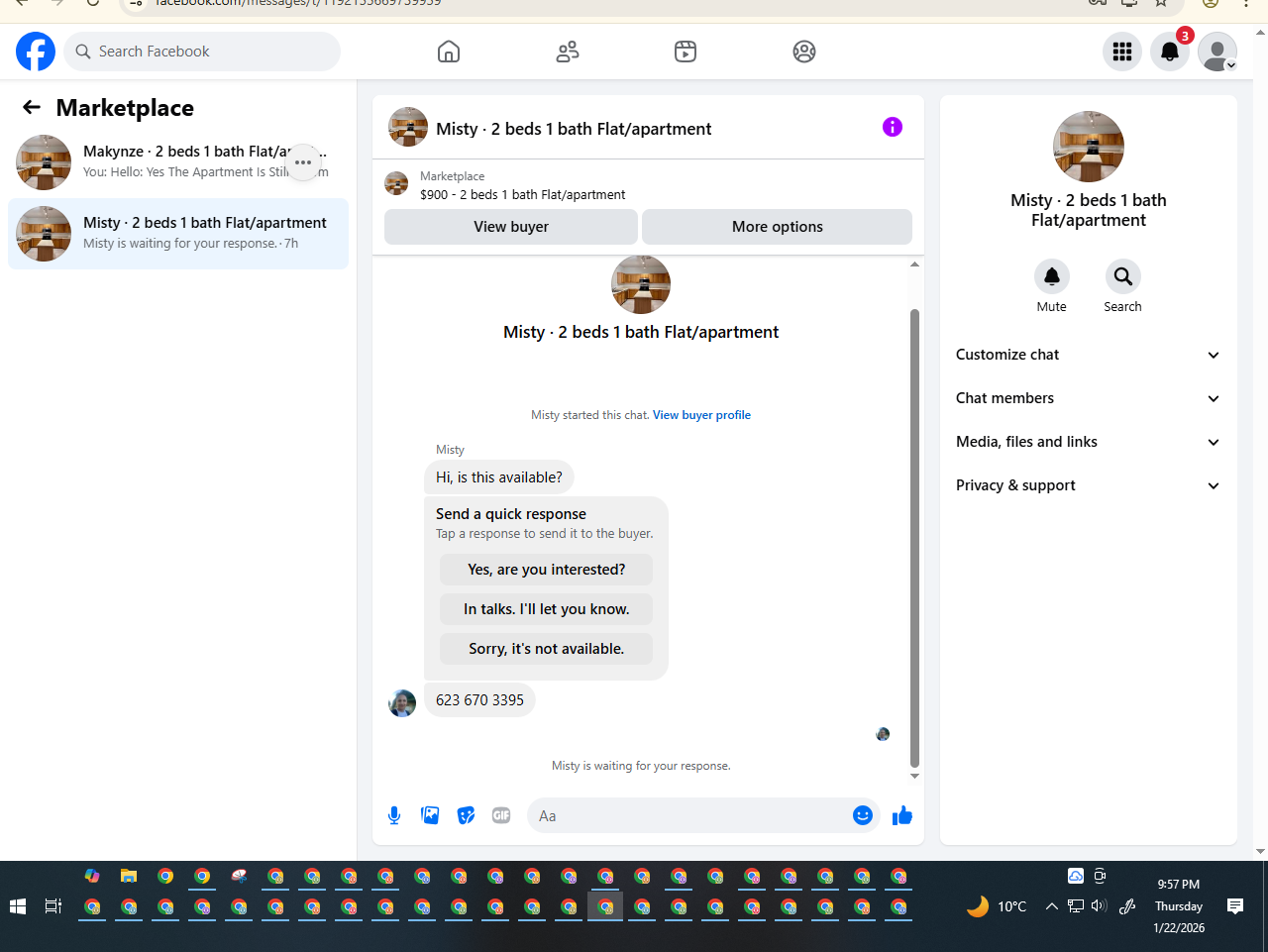
Task: Click the chat scrollbar down arrow
Action: coord(914,776)
